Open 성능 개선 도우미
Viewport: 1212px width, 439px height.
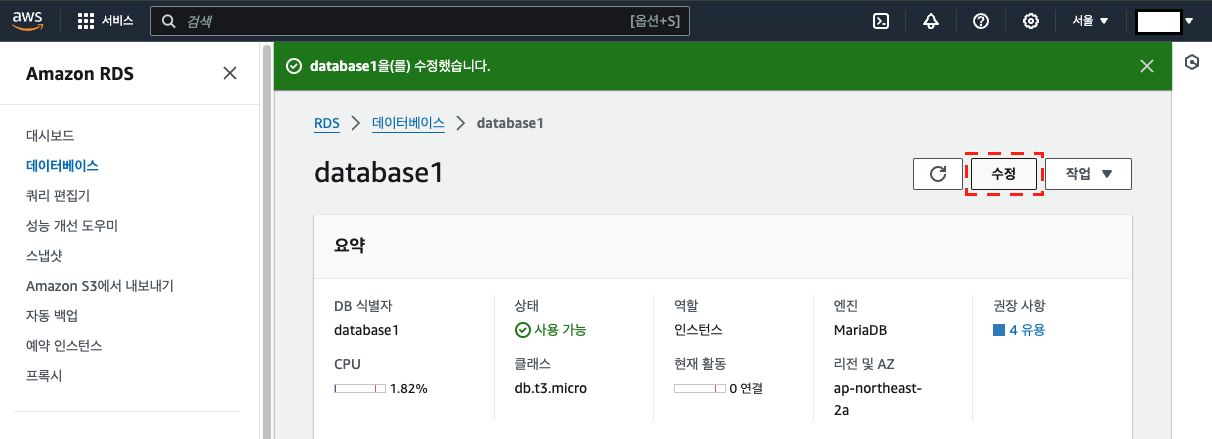pos(72,225)
